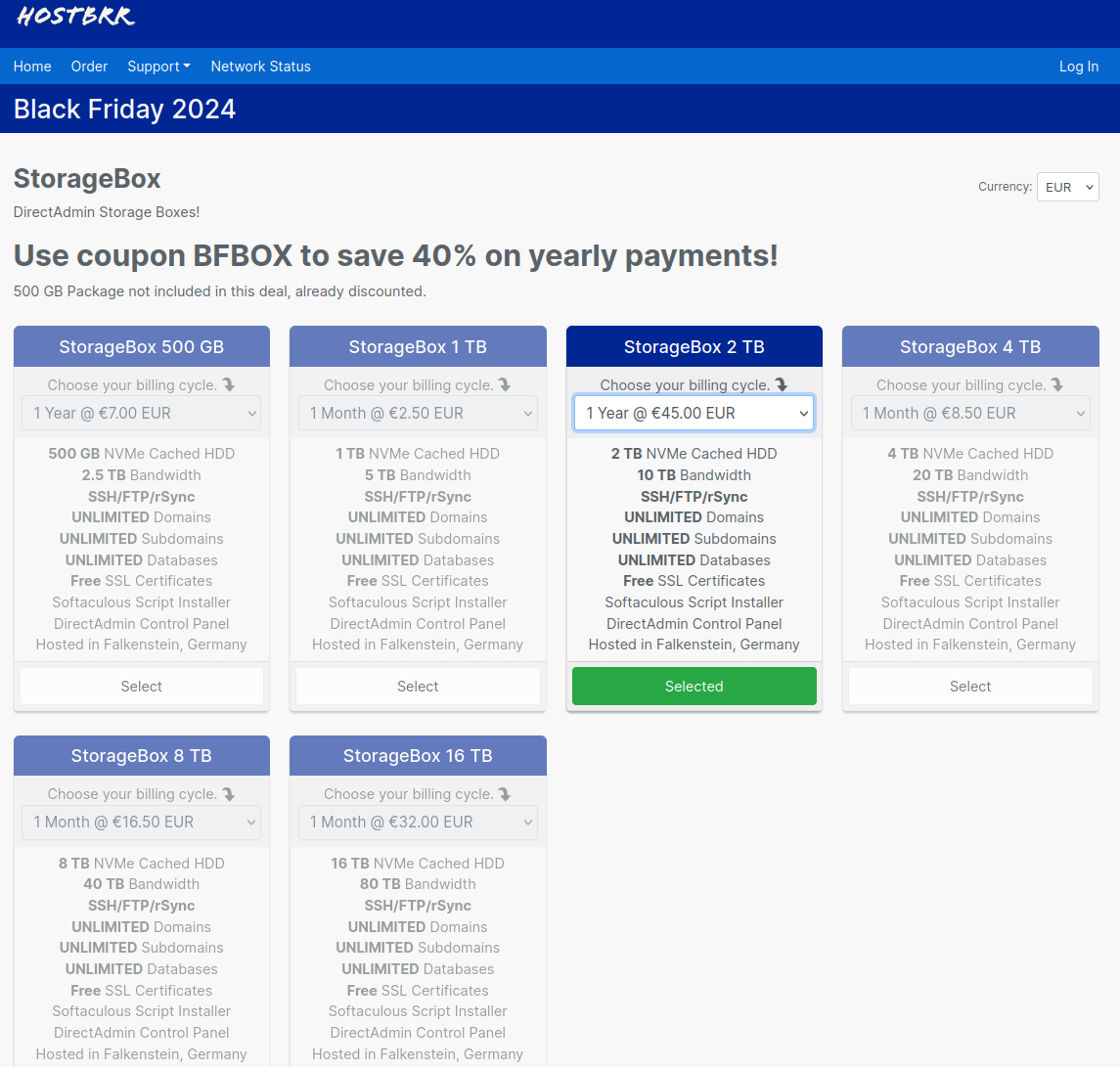This screenshot has height=1069, width=1120.
Task: Expand StorageBox 4 TB billing cycle dropdown
Action: coord(970,414)
